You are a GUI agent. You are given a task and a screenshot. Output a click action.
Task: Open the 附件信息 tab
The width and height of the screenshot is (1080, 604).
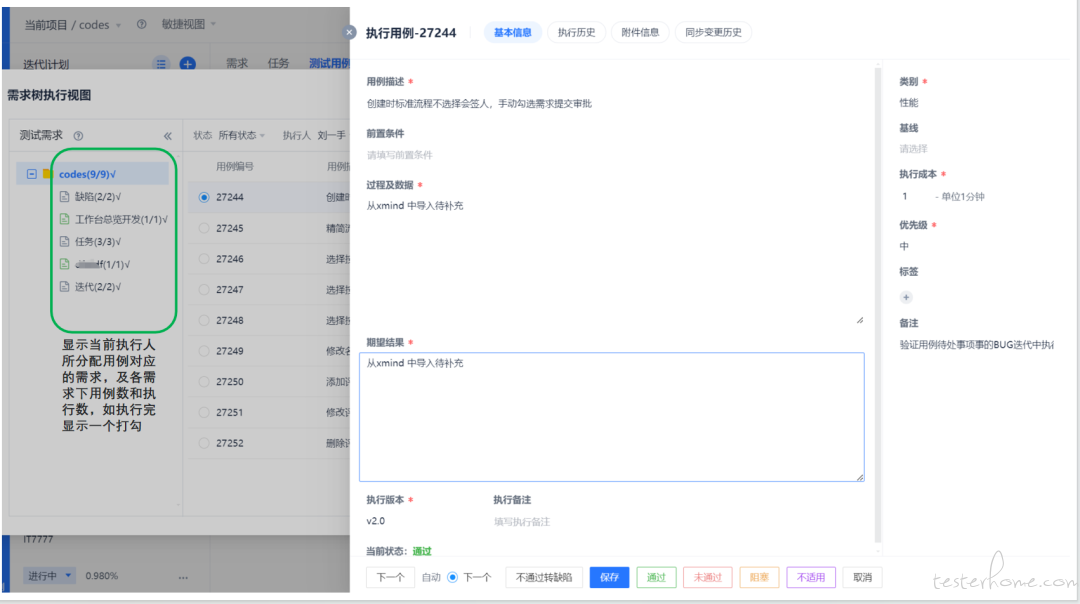pos(640,32)
